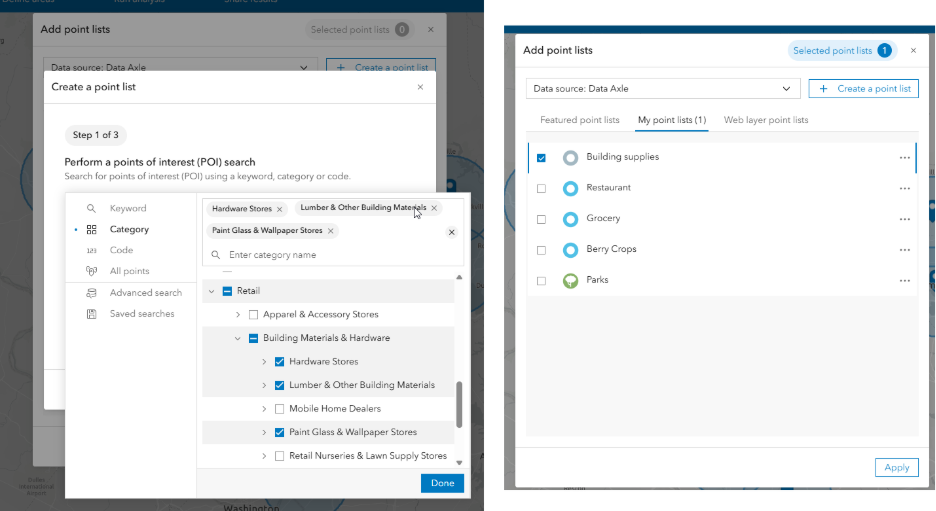936x511 pixels.
Task: Uncheck Lumber & Other Building Materials
Action: coord(279,386)
